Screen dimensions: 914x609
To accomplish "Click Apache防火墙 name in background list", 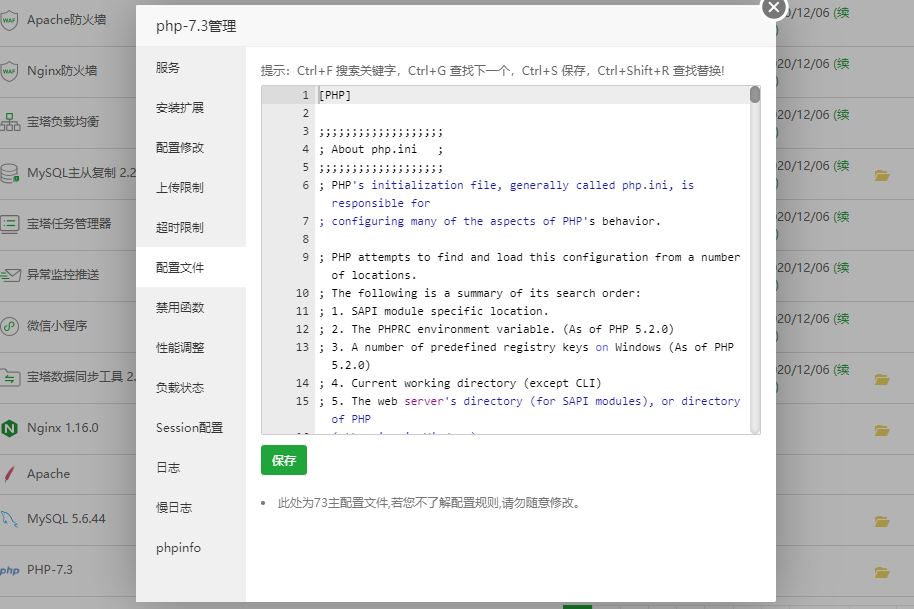I will (x=66, y=20).
